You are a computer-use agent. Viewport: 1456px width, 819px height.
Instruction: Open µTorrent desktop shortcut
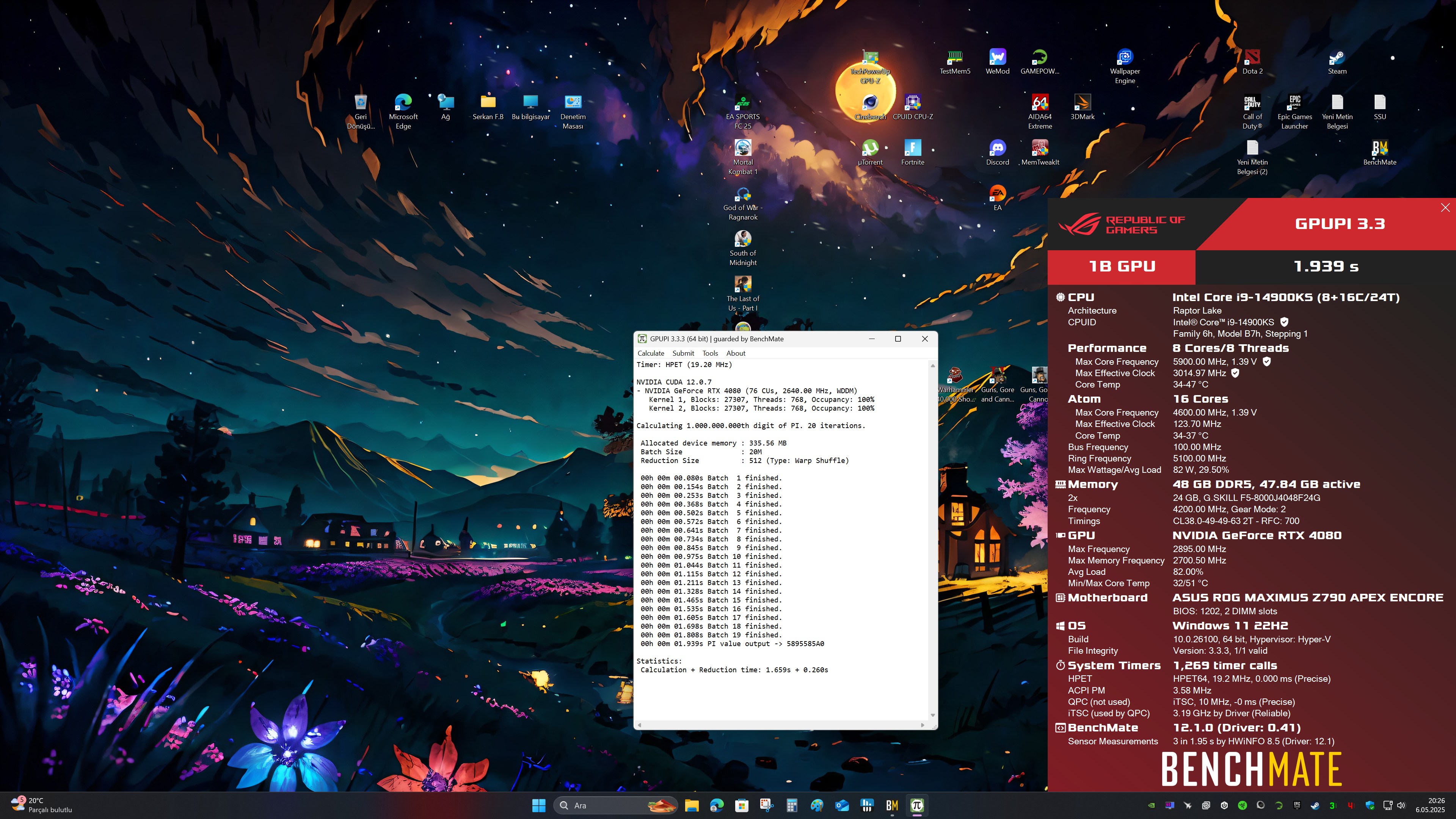click(x=870, y=152)
